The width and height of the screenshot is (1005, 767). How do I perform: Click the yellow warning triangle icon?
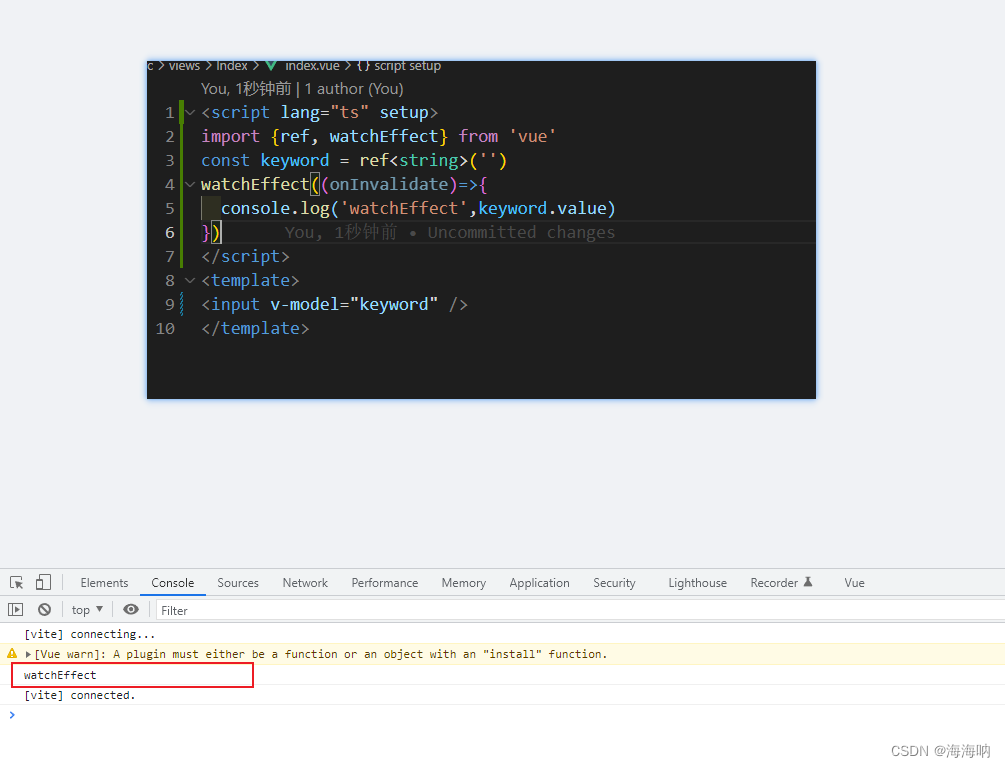click(x=12, y=654)
